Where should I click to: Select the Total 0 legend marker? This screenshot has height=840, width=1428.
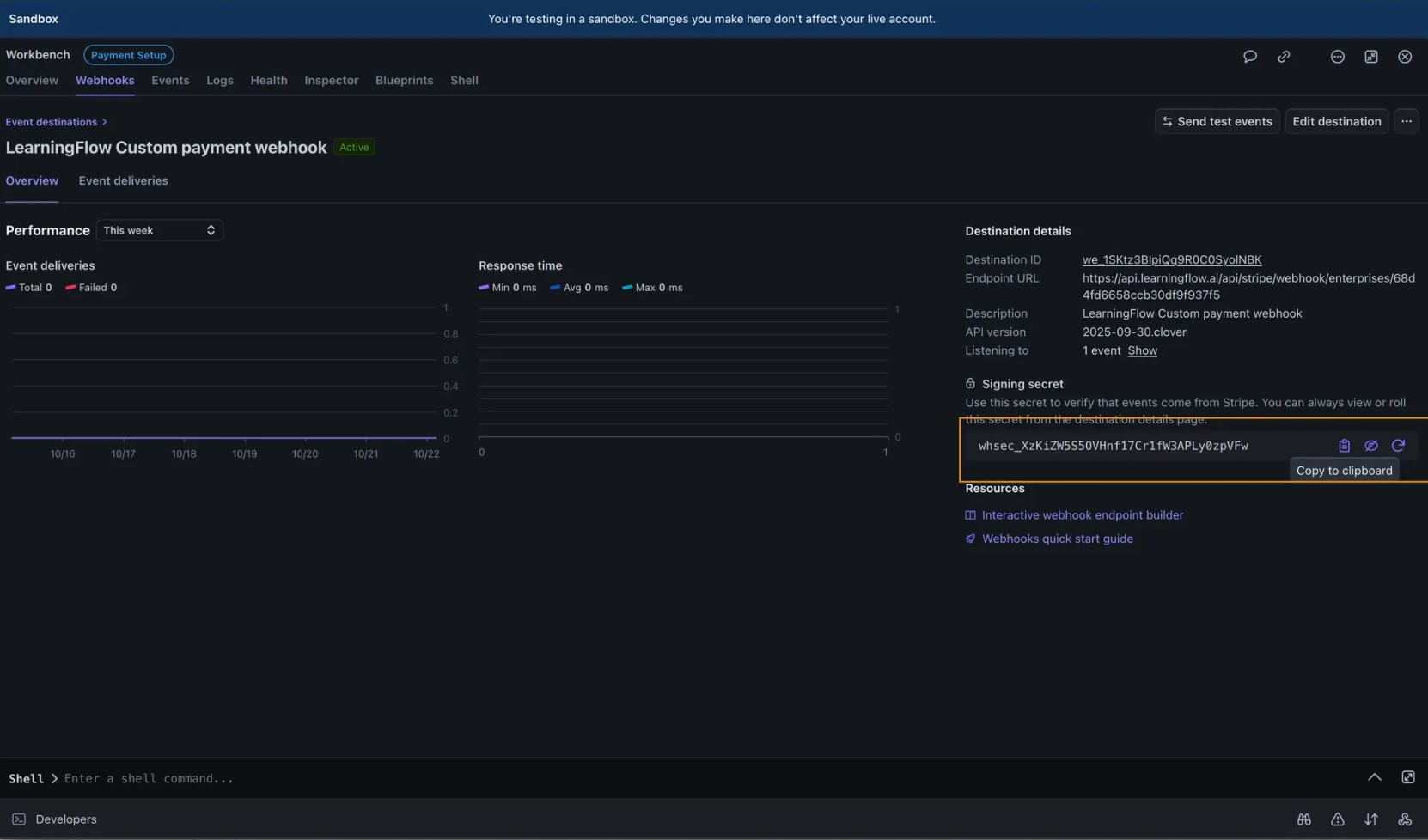tap(28, 287)
